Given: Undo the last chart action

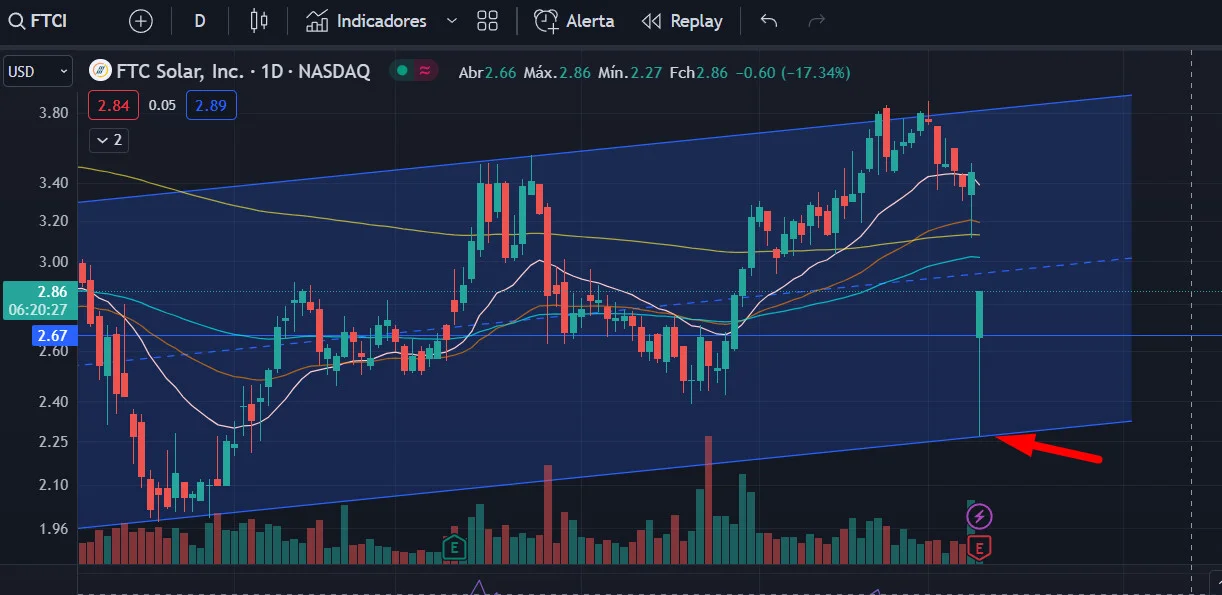Looking at the screenshot, I should (768, 20).
